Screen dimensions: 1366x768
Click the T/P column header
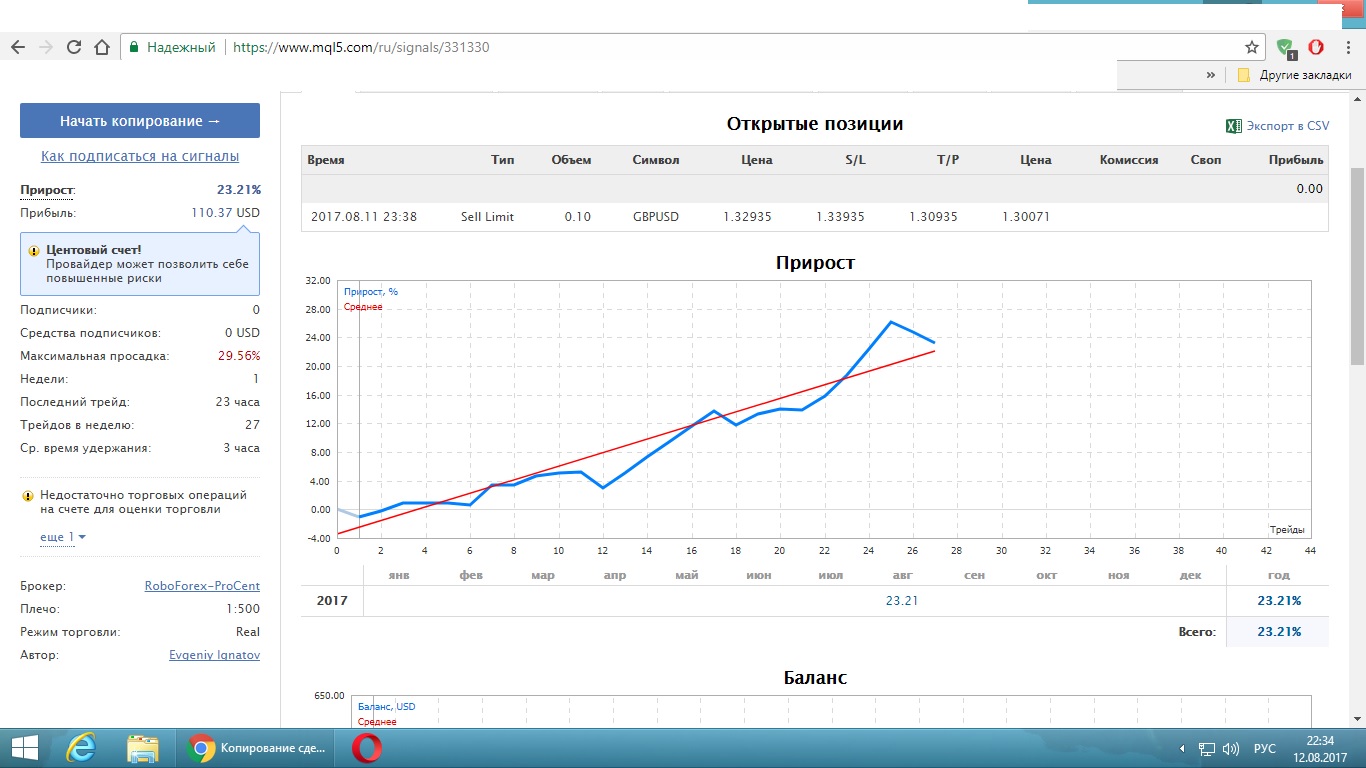point(948,160)
